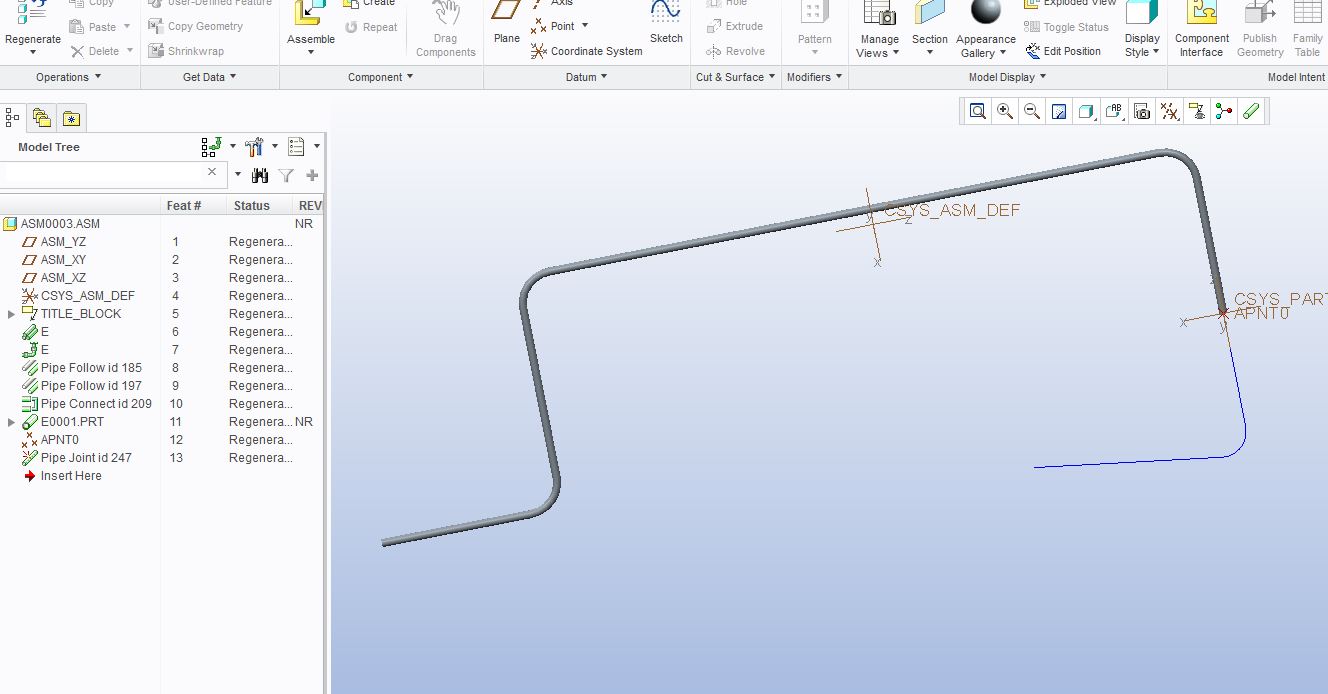Toggle spin center icon in graphics toolbar
This screenshot has height=694, width=1328.
[1224, 112]
